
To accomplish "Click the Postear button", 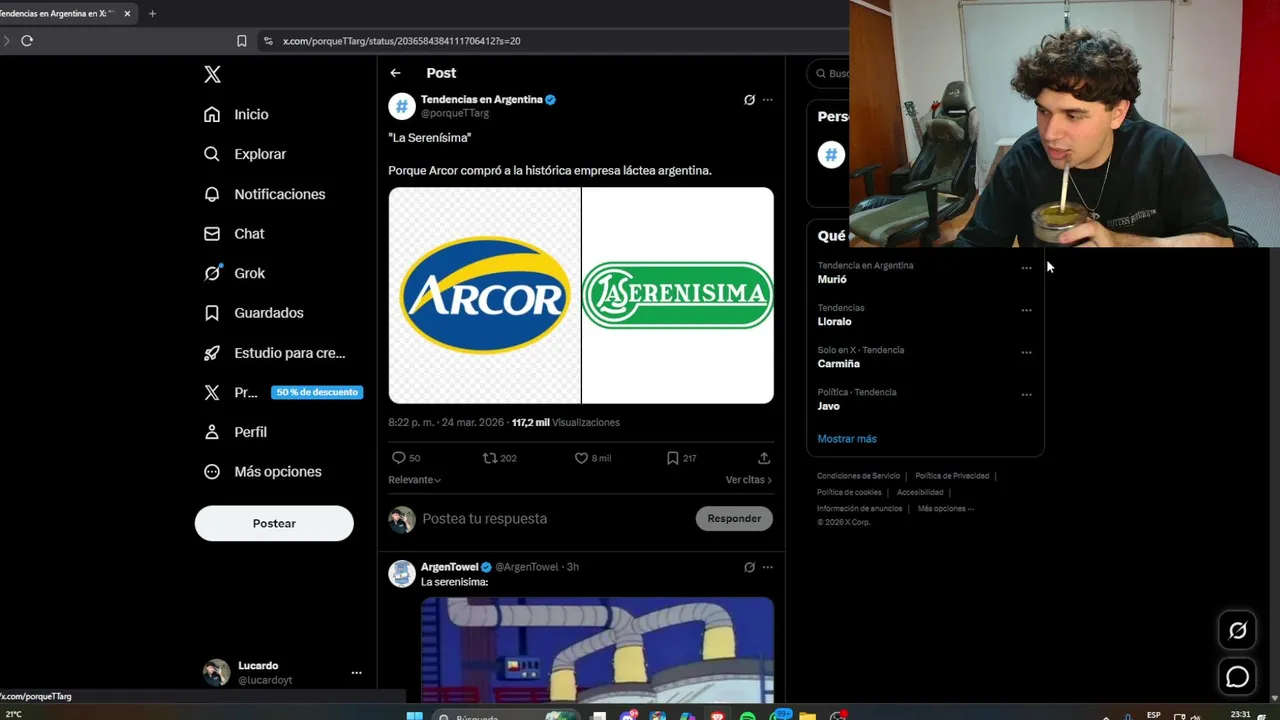I will coord(274,523).
